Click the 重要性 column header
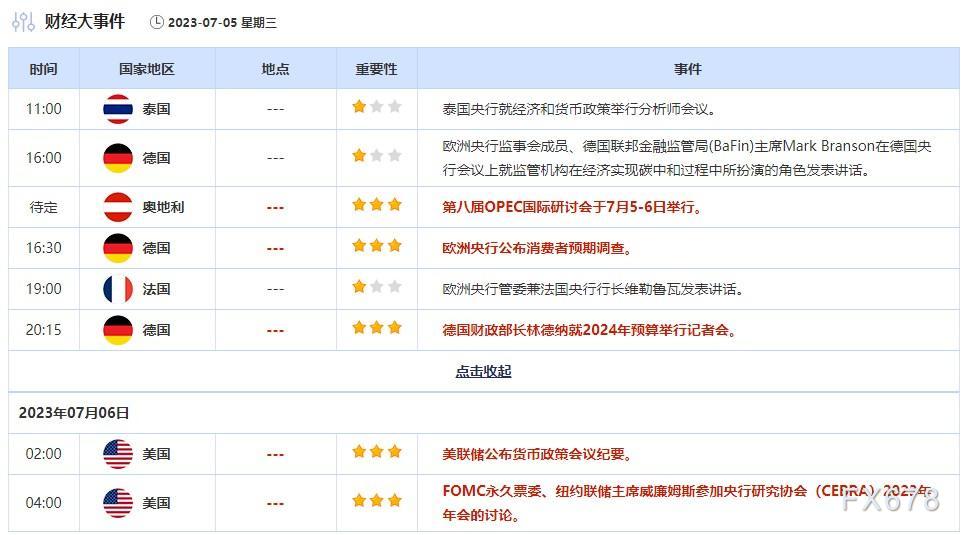The image size is (970, 535). pos(376,69)
